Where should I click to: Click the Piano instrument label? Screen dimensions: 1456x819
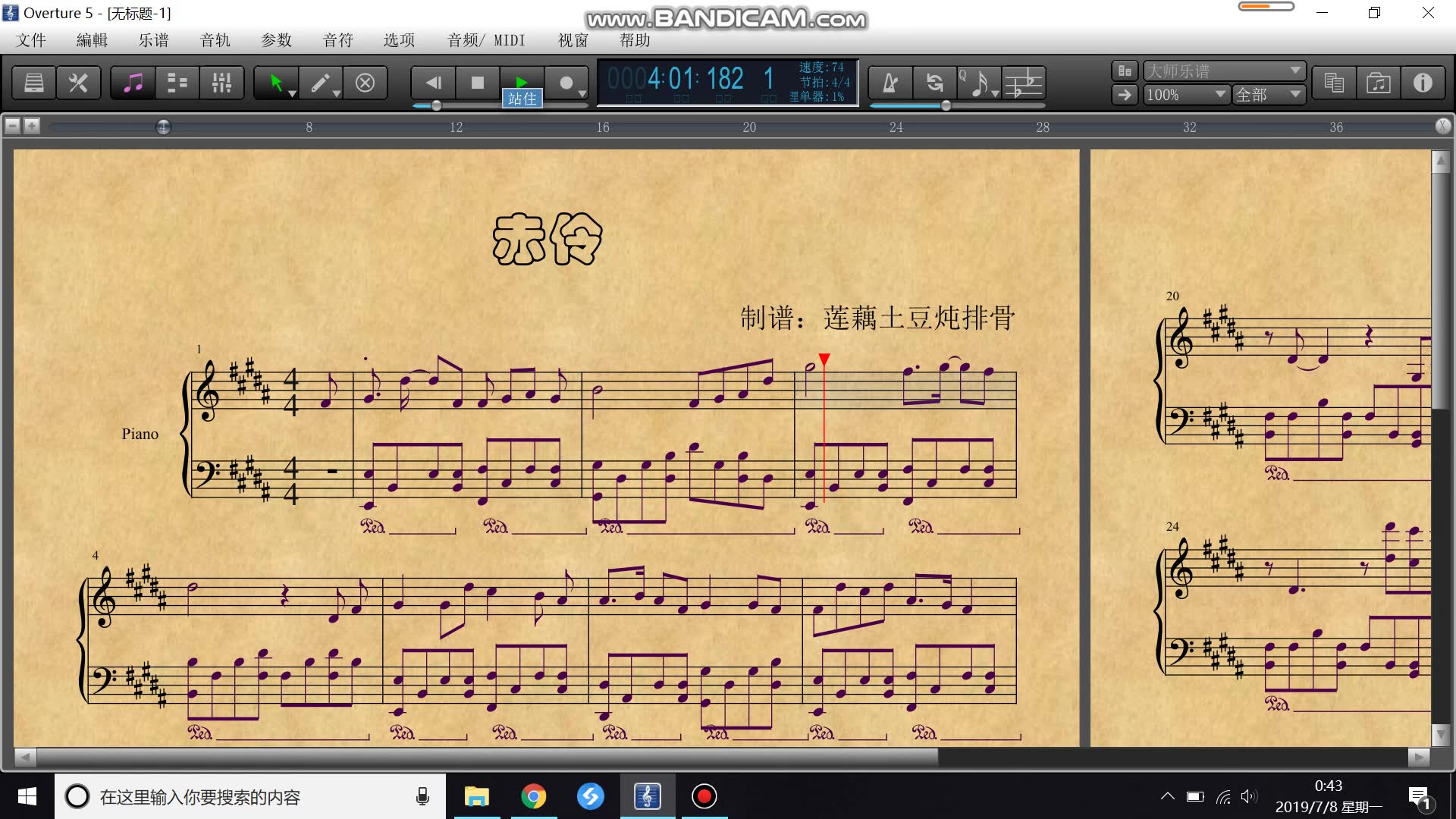pos(140,434)
